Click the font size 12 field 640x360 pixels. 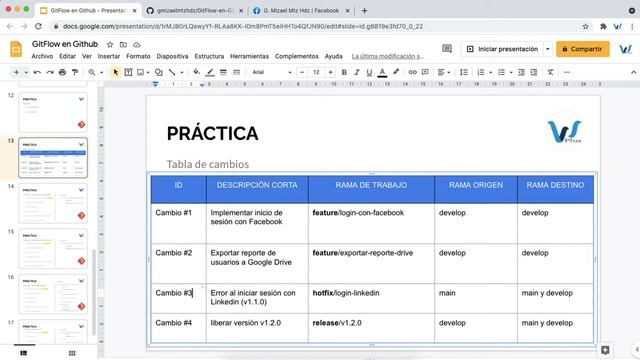(x=316, y=72)
